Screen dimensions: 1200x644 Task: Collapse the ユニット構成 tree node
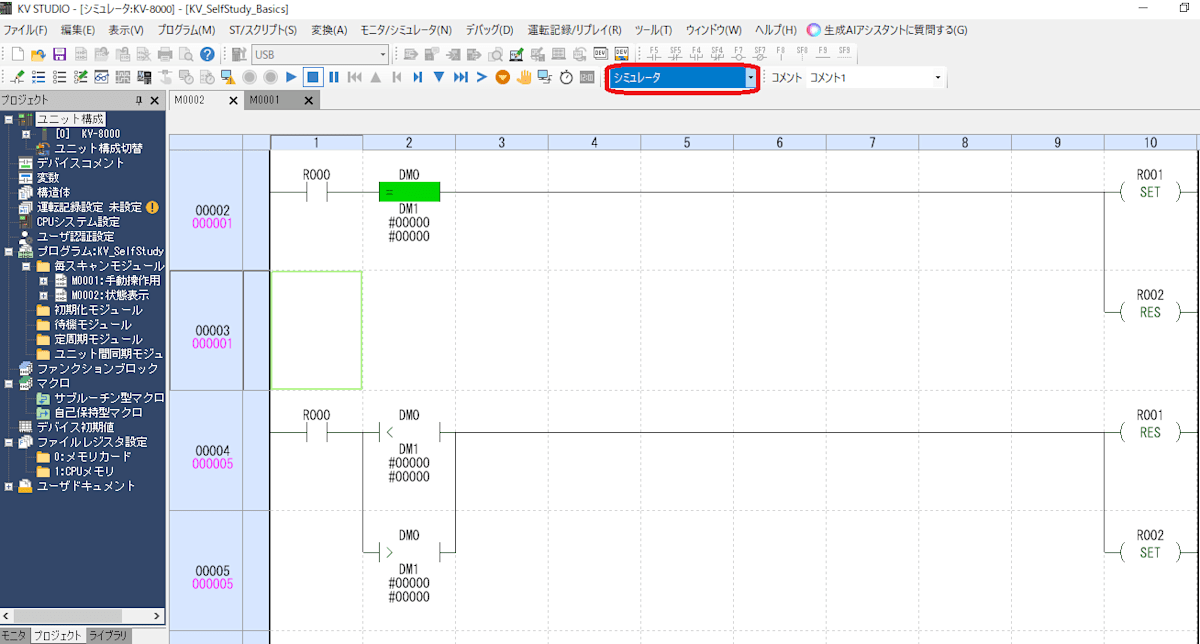tap(8, 119)
